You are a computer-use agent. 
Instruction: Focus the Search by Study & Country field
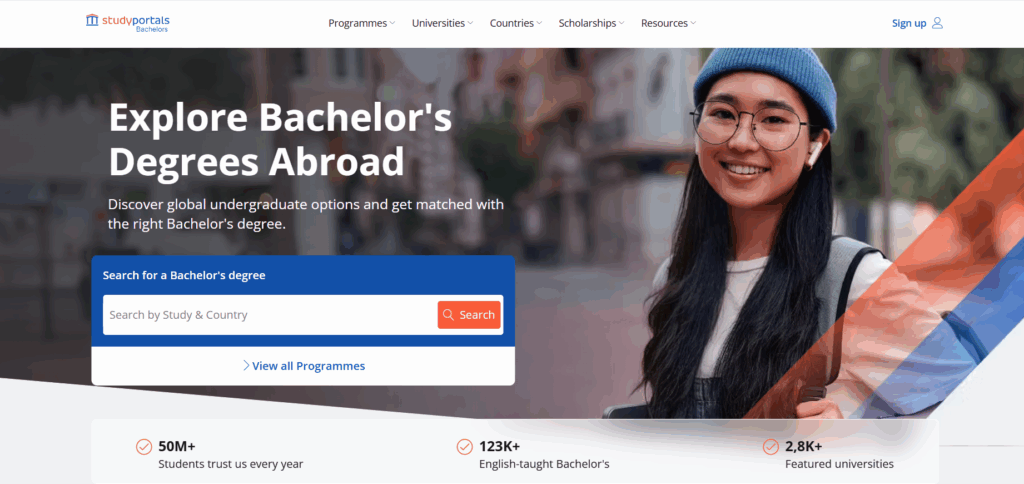click(270, 315)
